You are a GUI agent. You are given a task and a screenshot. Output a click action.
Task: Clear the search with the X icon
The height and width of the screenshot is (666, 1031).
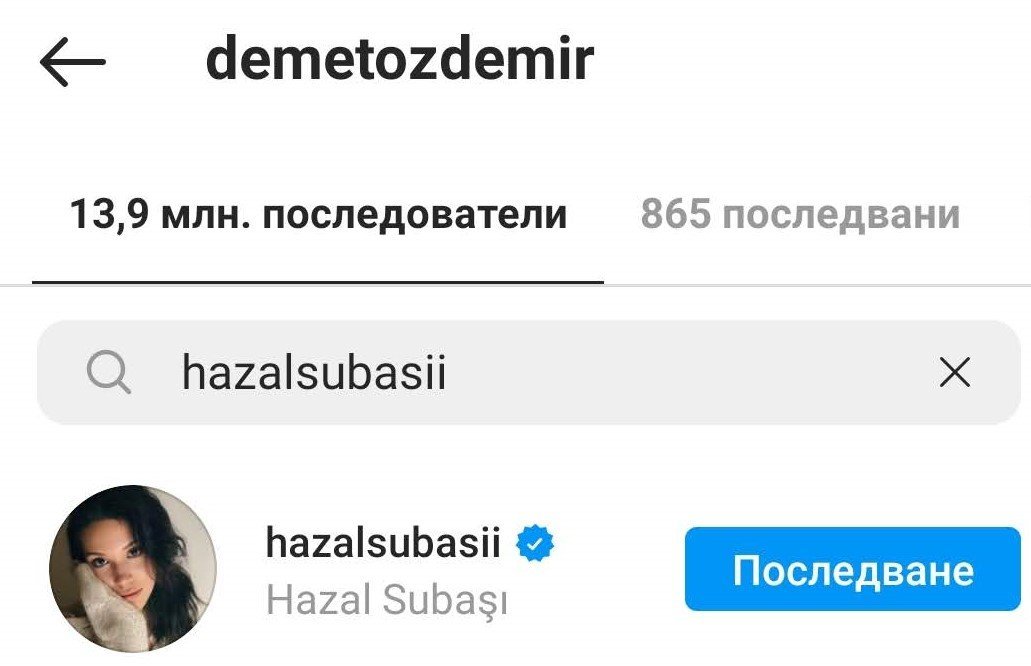pyautogui.click(x=955, y=373)
